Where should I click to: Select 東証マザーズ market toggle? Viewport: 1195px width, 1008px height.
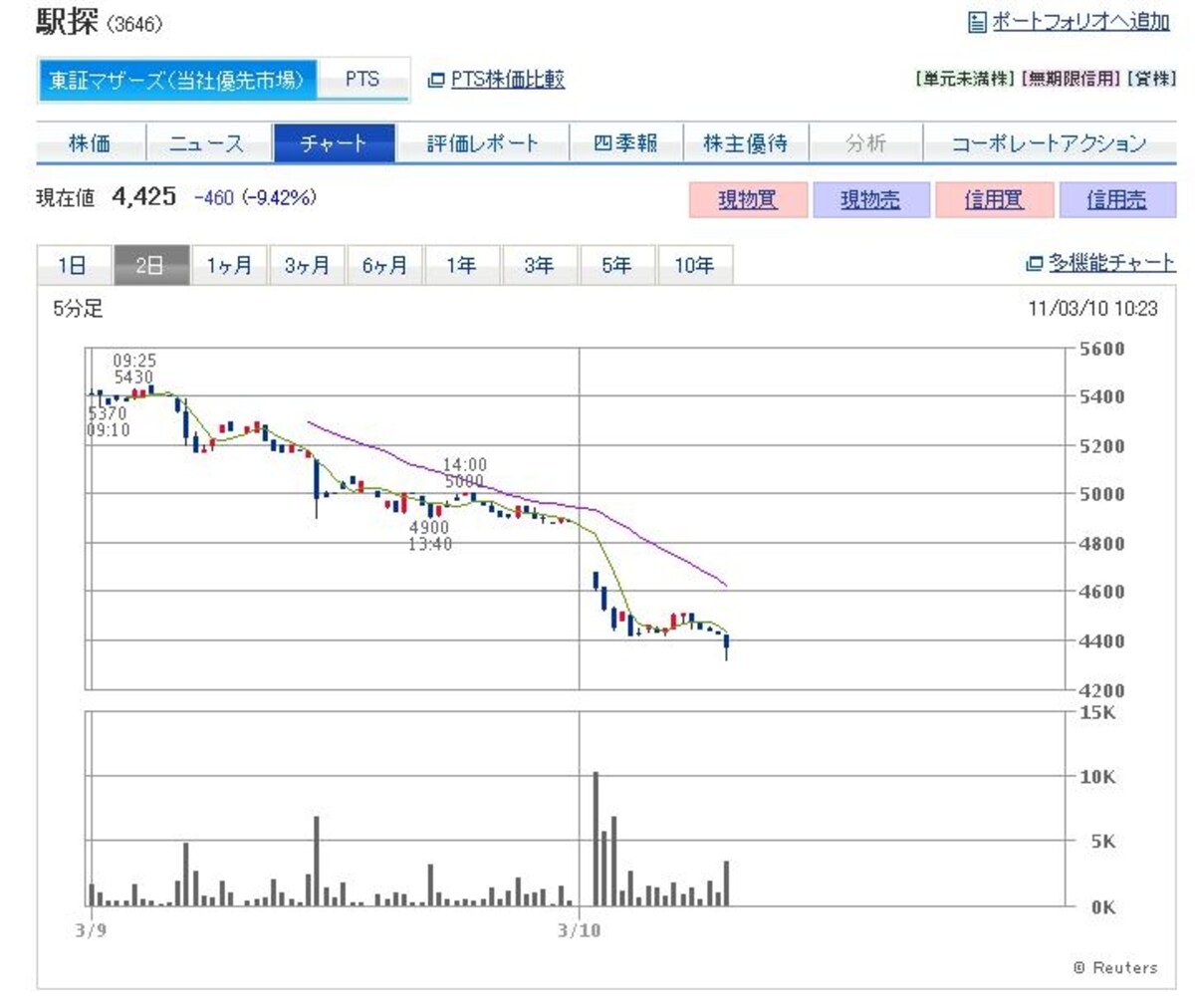click(x=178, y=80)
